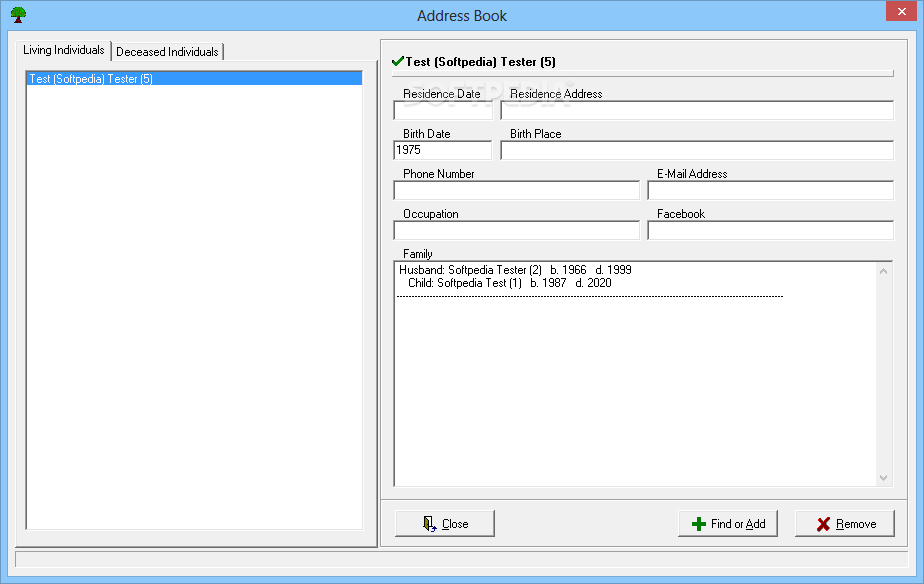Click into the Birth Place field
The height and width of the screenshot is (584, 924).
click(697, 150)
